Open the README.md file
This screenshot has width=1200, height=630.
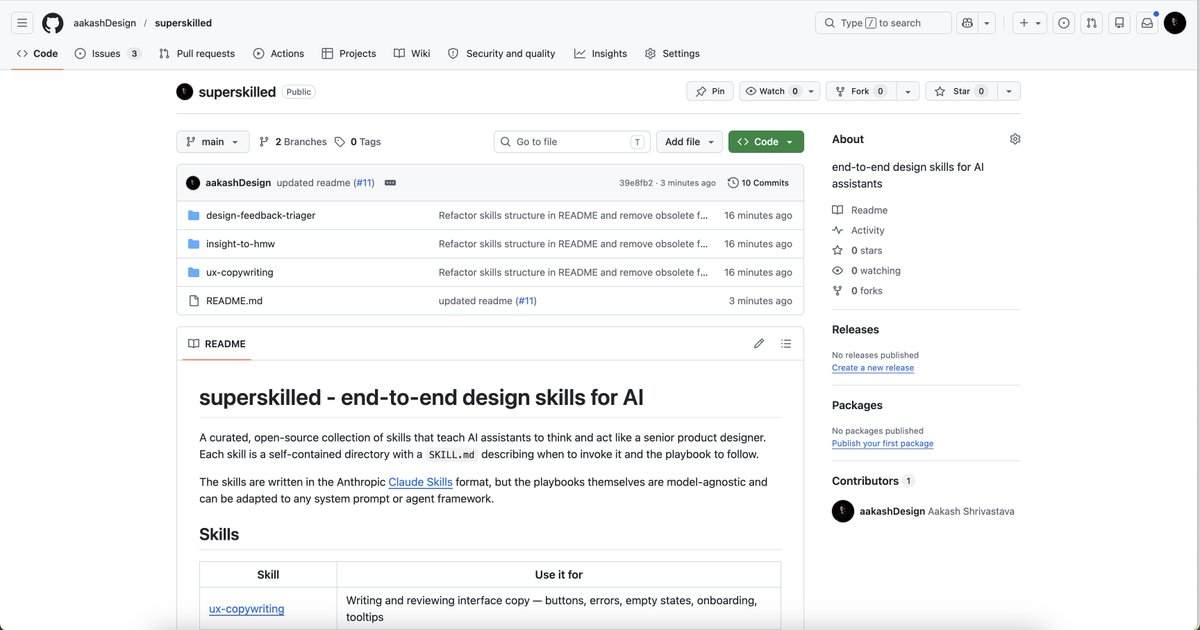[234, 301]
